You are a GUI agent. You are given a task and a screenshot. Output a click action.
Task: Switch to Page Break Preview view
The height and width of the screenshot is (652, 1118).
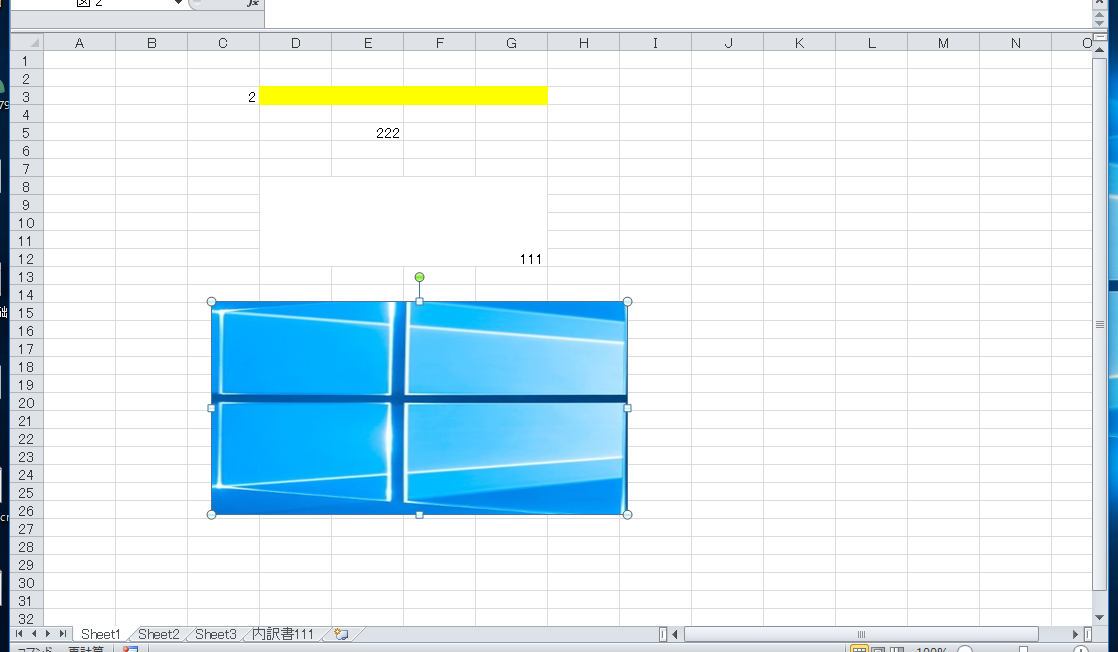[x=897, y=649]
